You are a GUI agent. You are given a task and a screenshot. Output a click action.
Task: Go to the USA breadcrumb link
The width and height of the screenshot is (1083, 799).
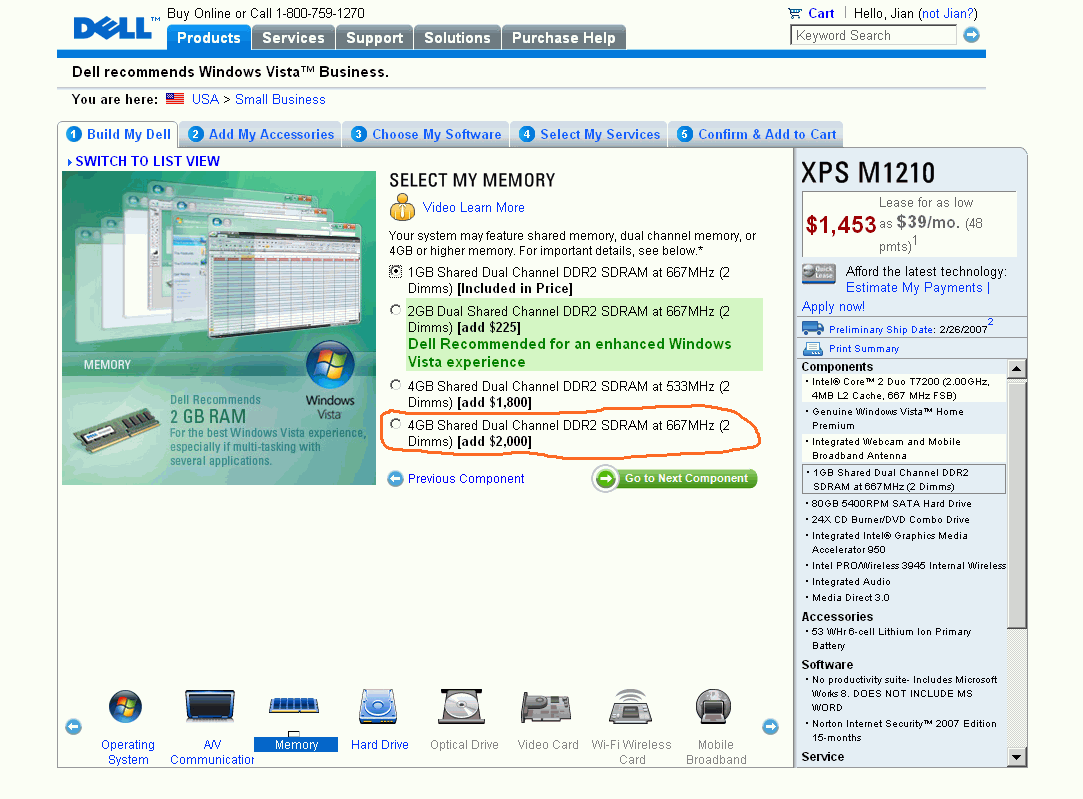point(205,99)
